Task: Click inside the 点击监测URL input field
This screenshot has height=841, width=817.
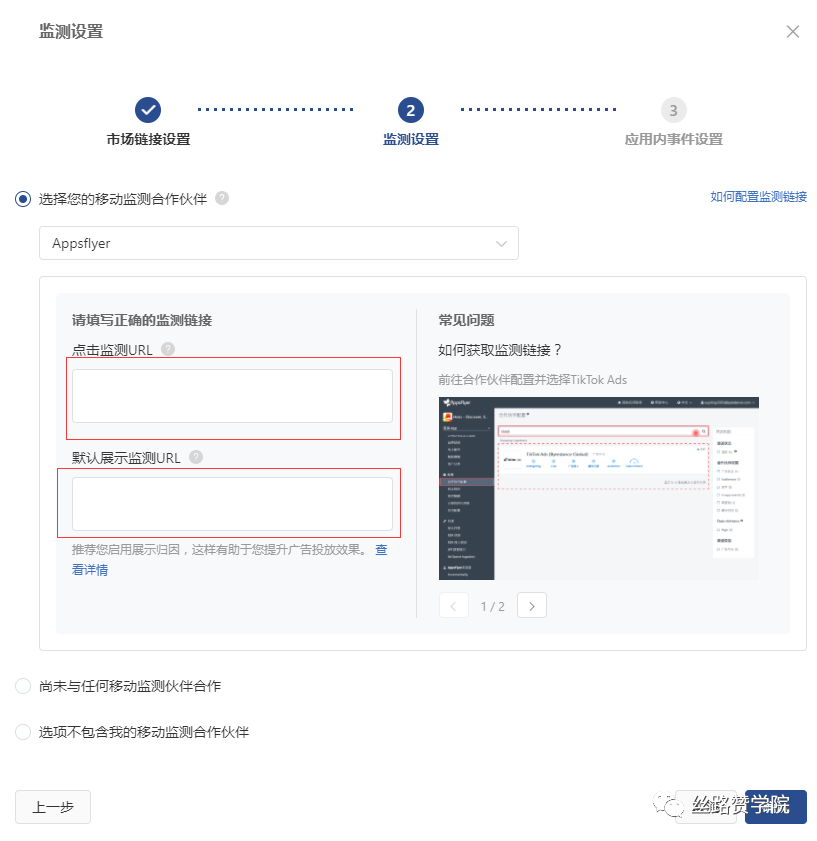Action: (232, 395)
